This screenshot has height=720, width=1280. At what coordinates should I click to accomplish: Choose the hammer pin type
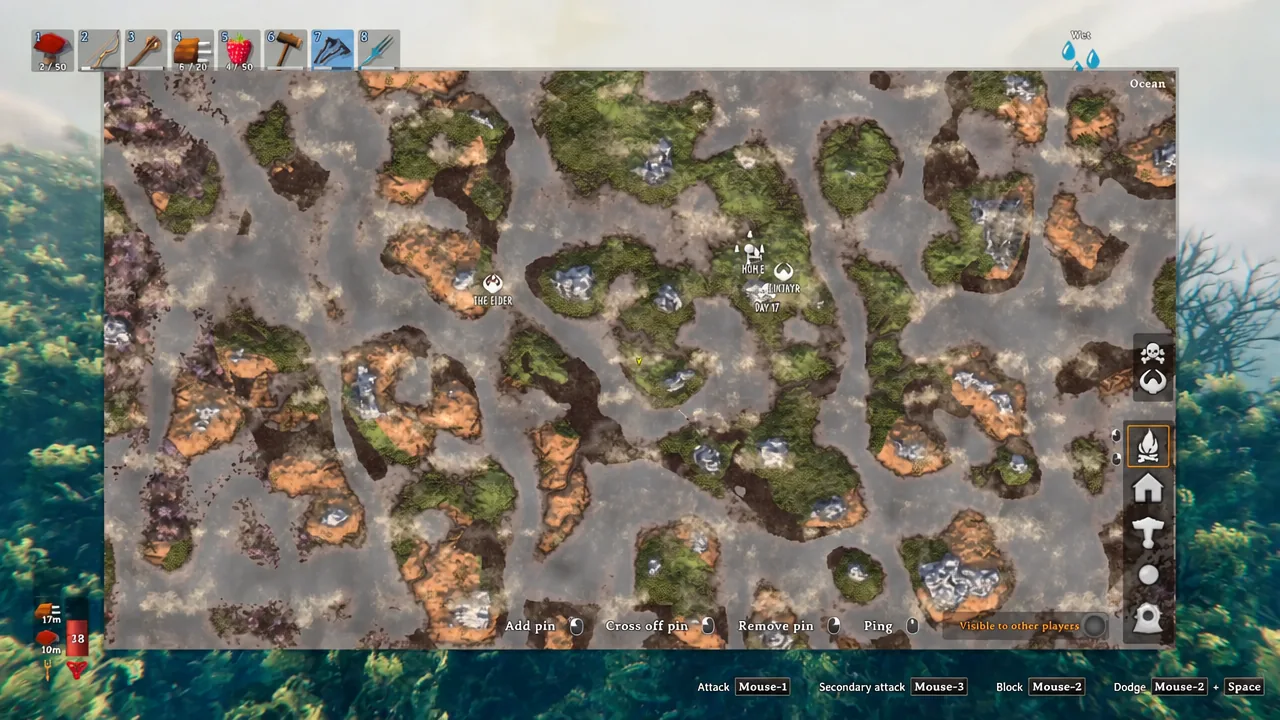coord(1149,532)
